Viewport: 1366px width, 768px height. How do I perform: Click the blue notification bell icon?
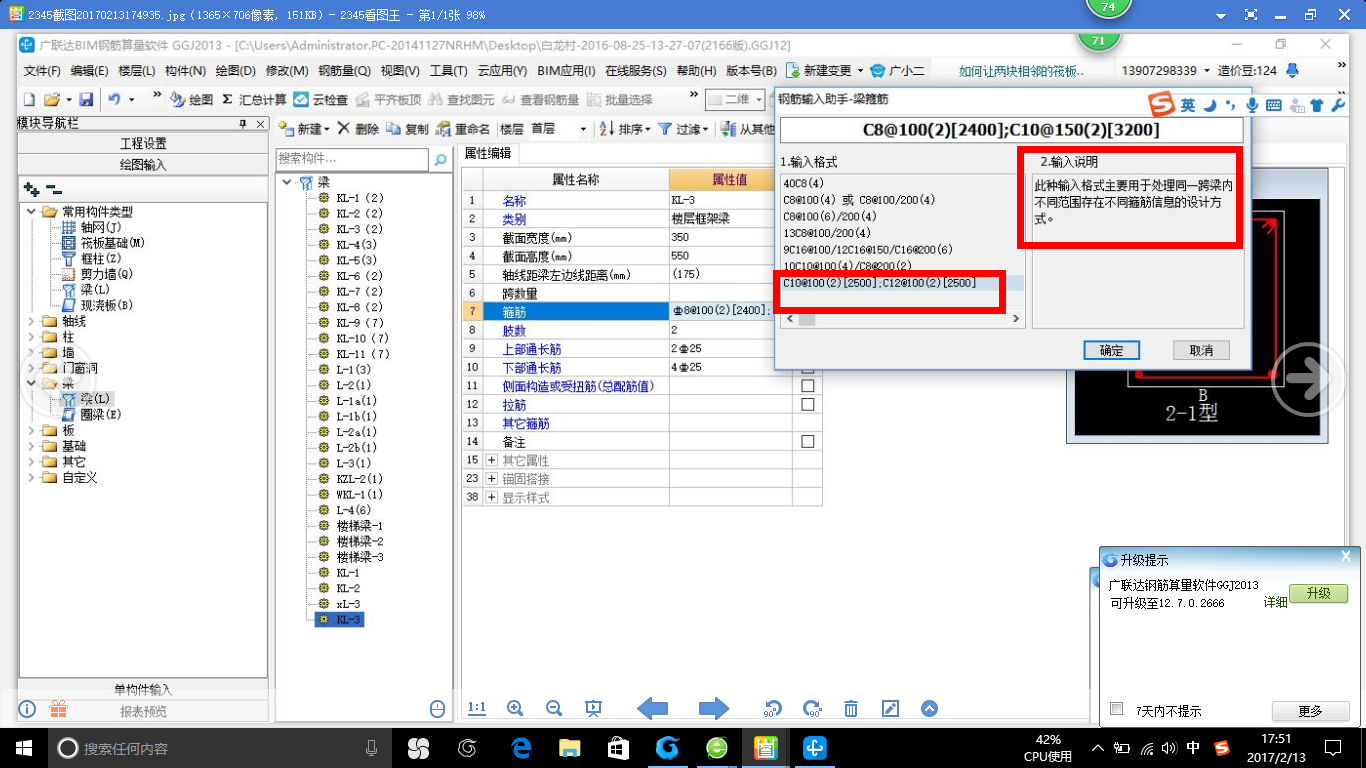click(1292, 70)
